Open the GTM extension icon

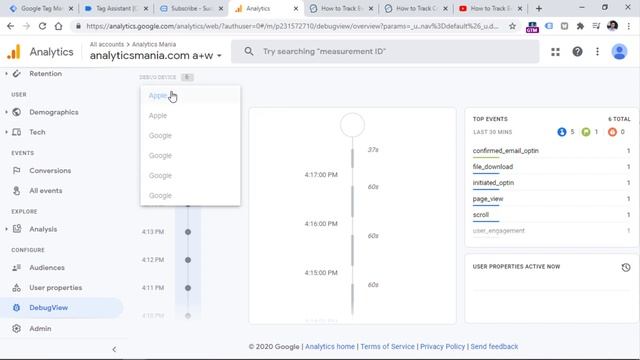532,27
